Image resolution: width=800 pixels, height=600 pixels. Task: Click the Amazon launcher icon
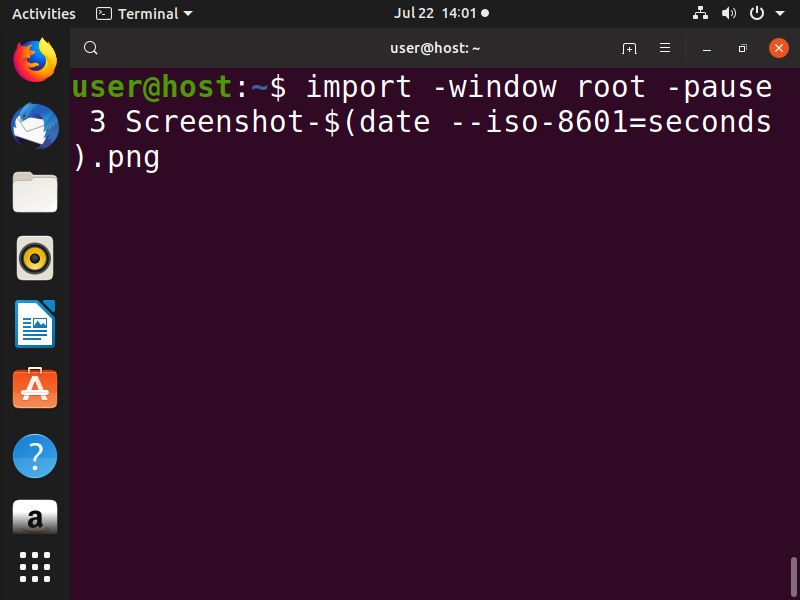tap(35, 517)
